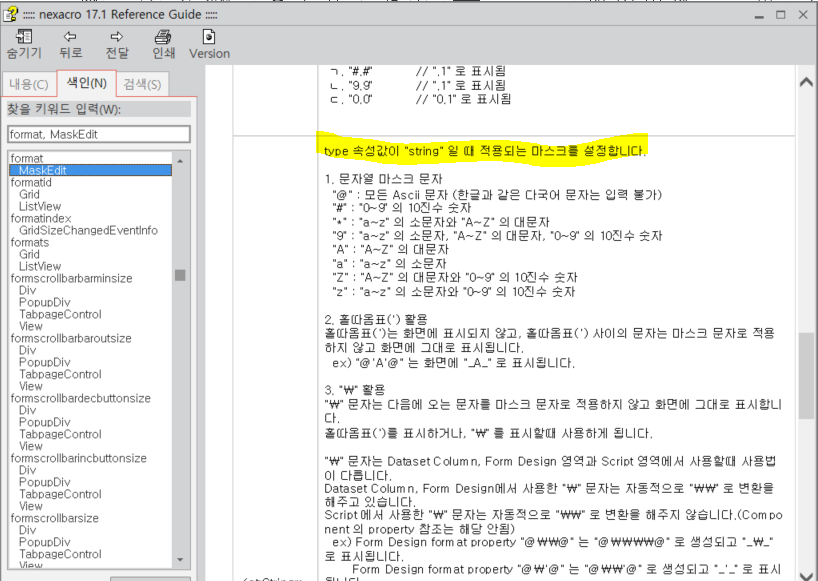Click the Version toolbar icon
This screenshot has width=818, height=581.
[209, 37]
